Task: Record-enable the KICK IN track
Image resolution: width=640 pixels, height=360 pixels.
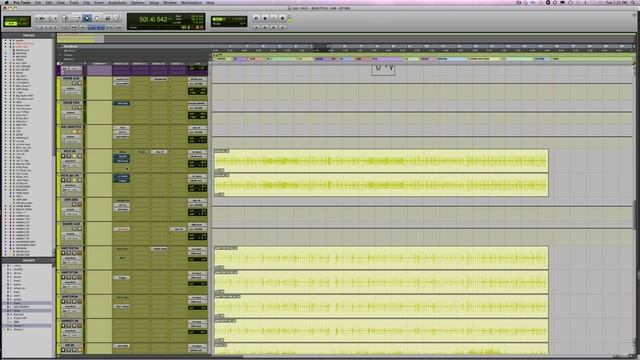Action: 63,156
